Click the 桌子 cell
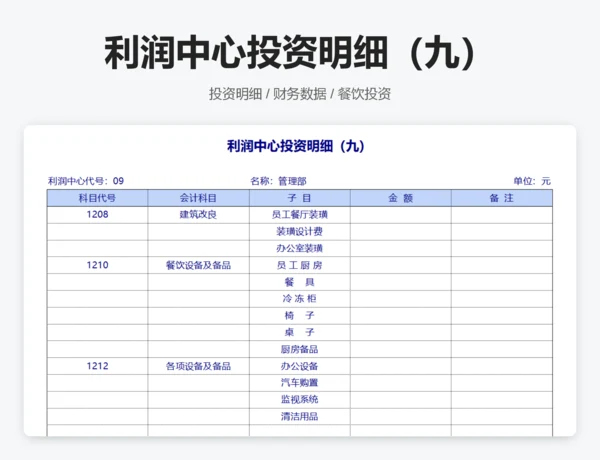600x460 pixels. (300, 333)
